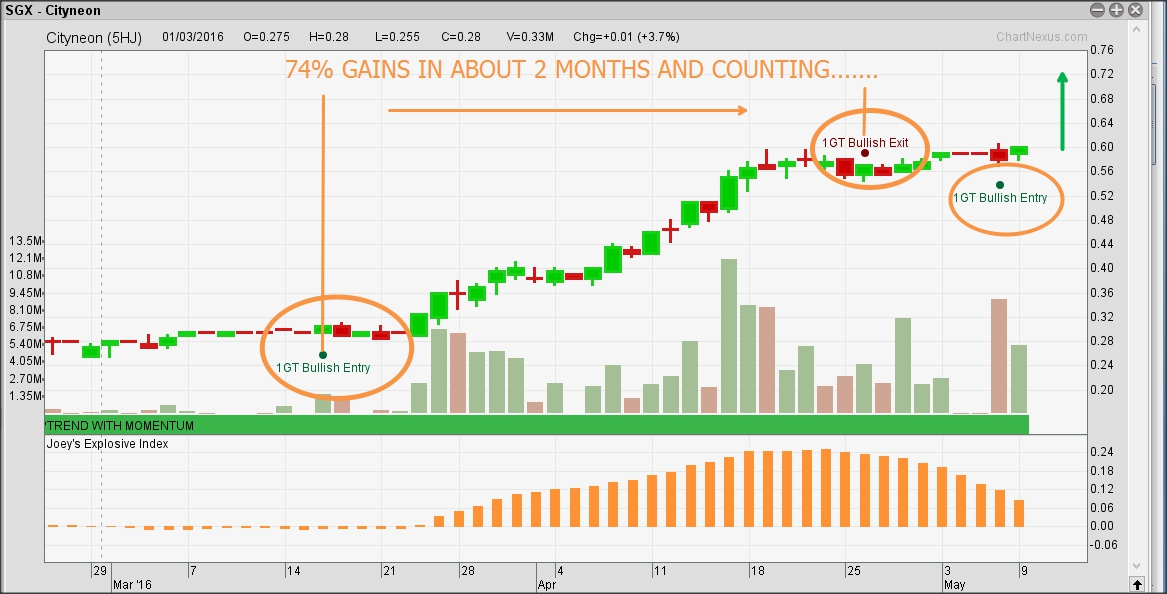Close the SGX - Cityneon chart window
Screen dimensions: 1167x594
tap(1135, 10)
